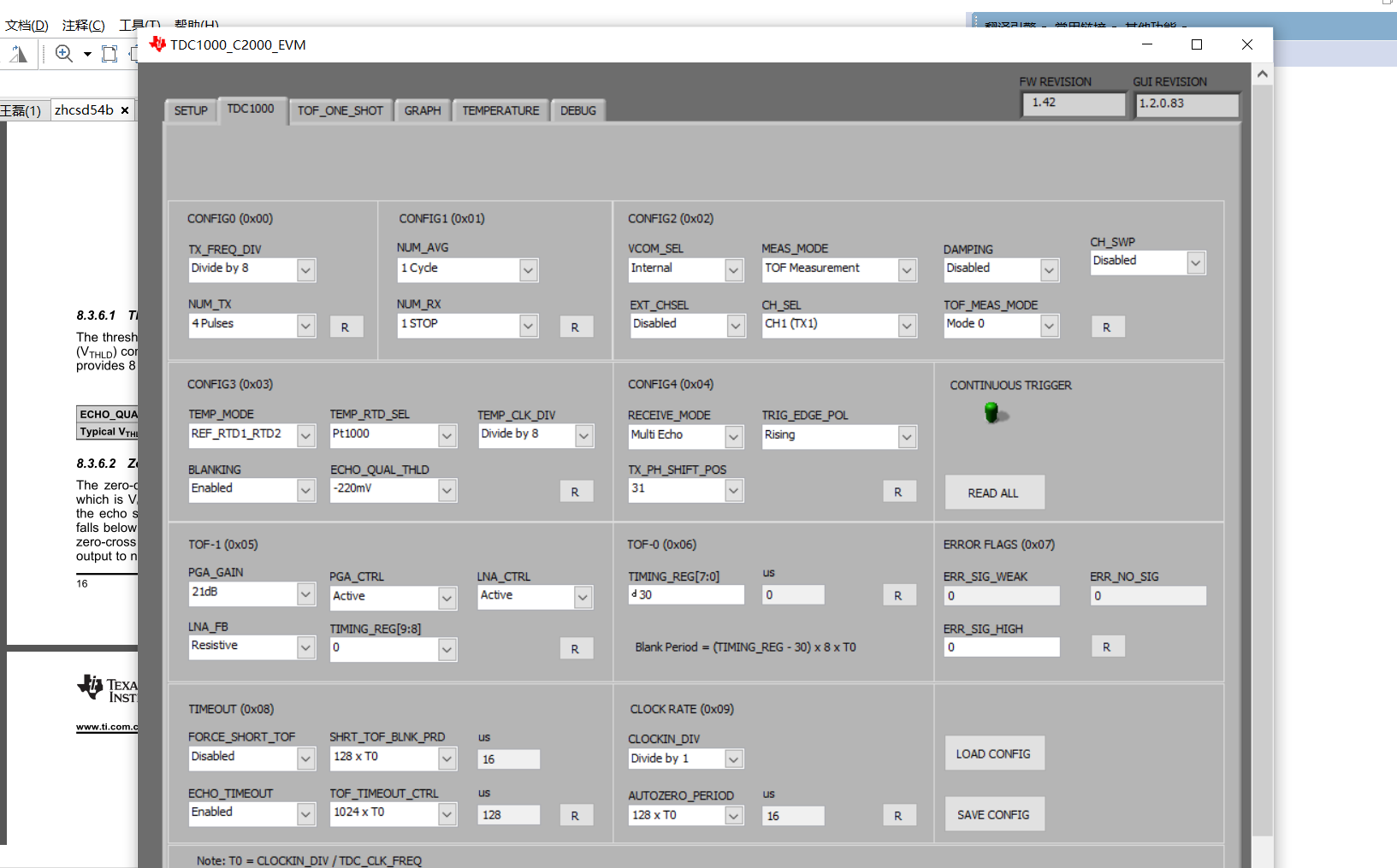1397x868 pixels.
Task: Expand ECHO_QUAL_THLD -220mV dropdown
Action: point(447,491)
